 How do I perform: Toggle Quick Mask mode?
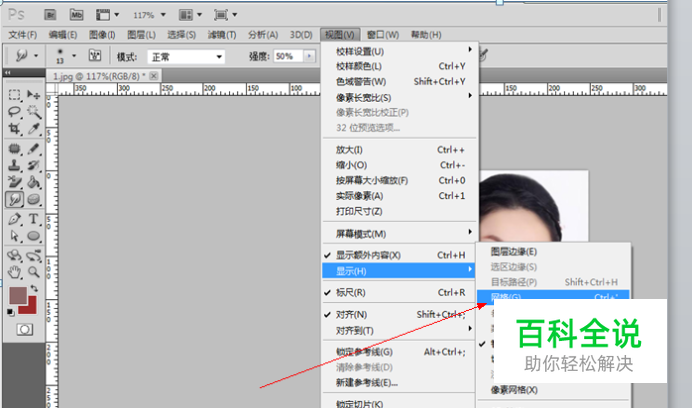click(24, 329)
